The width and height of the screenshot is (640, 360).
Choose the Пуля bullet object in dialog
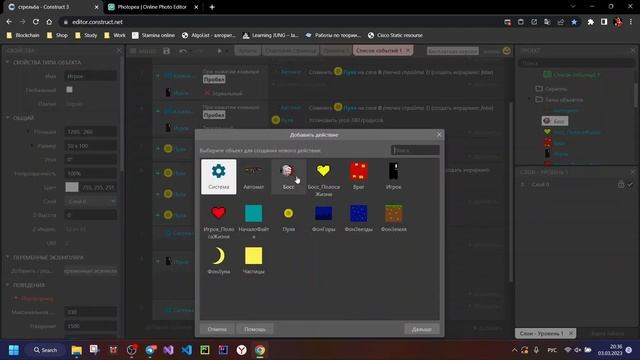click(x=288, y=219)
